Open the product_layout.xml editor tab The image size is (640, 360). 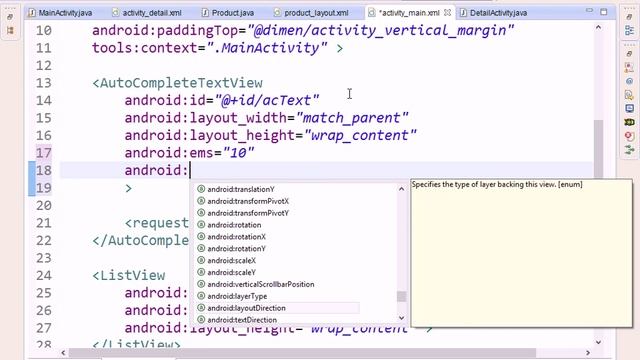(312, 13)
